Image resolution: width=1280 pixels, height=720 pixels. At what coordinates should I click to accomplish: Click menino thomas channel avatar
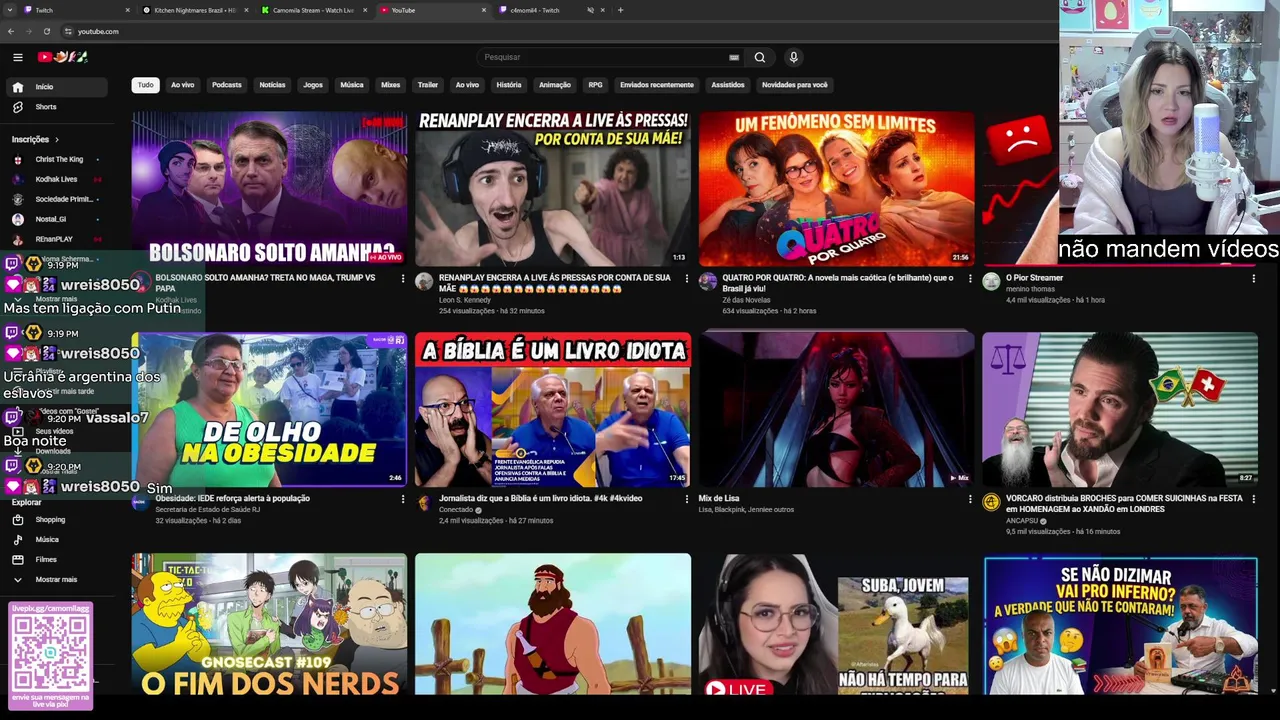point(991,282)
